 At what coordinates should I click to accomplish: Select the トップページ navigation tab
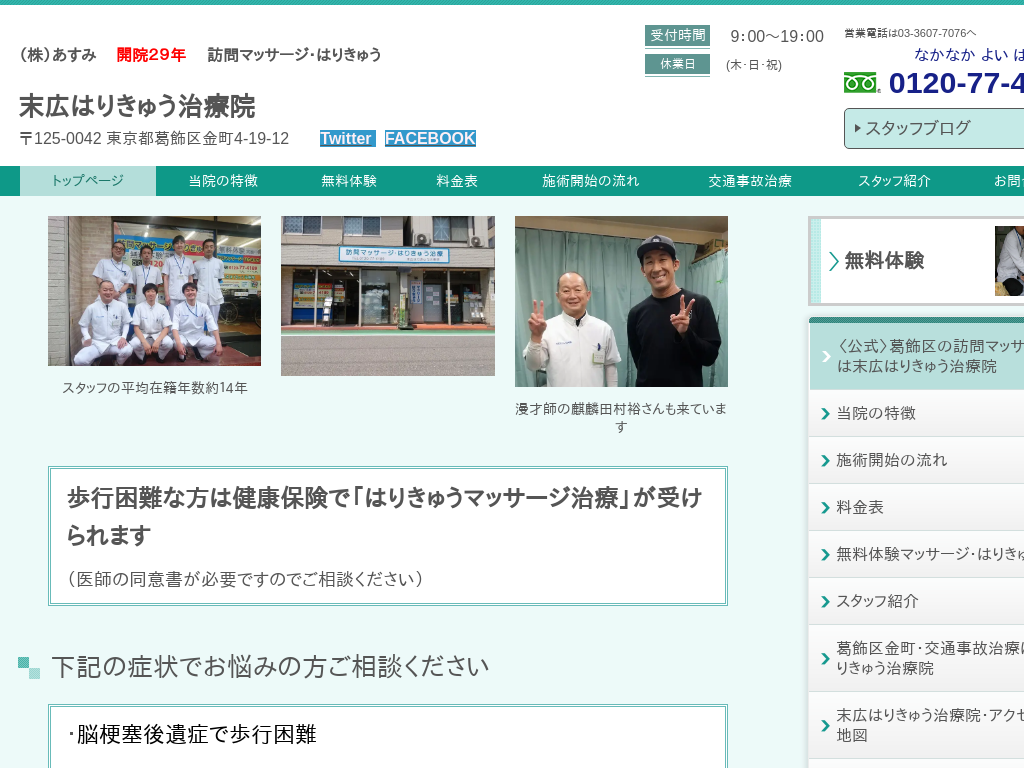tap(88, 181)
